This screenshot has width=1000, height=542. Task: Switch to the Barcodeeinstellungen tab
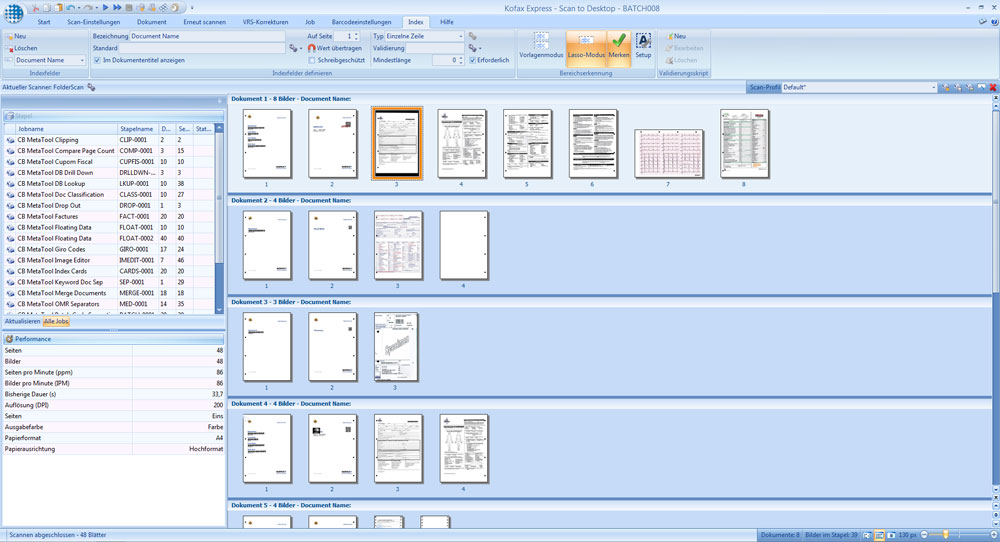360,21
